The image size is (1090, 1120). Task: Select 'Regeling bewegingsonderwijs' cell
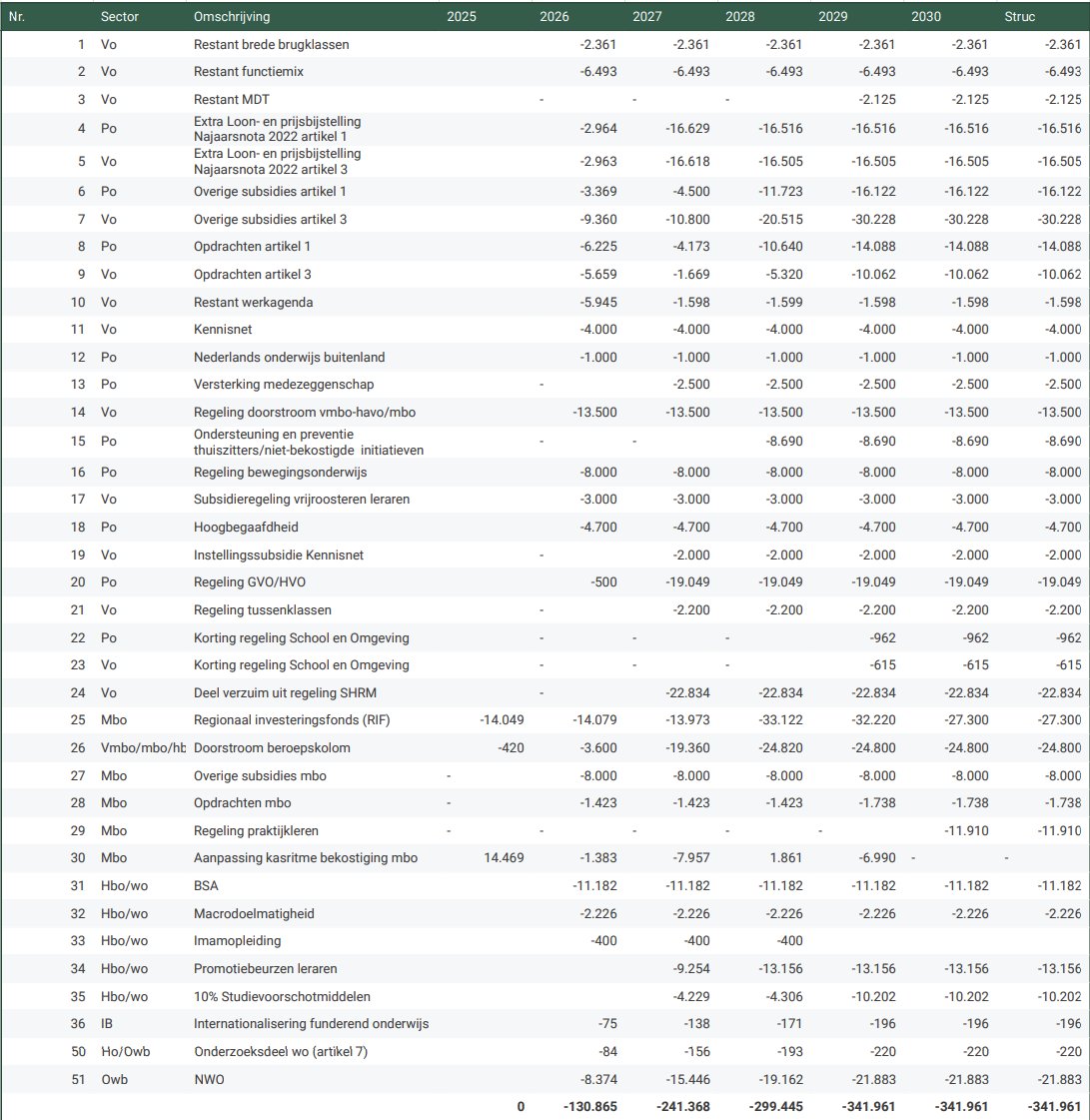click(x=280, y=473)
